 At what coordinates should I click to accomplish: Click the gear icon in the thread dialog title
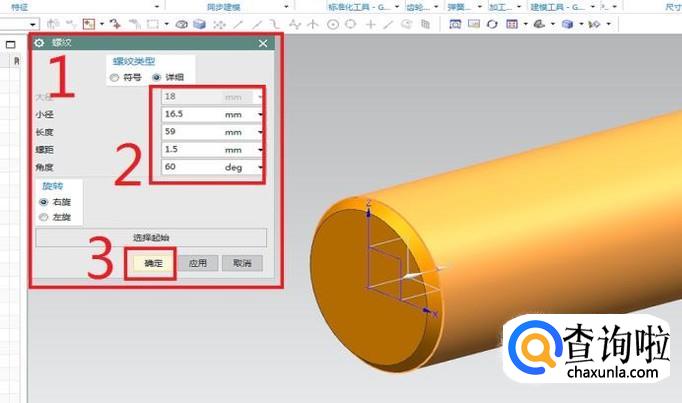pyautogui.click(x=40, y=44)
